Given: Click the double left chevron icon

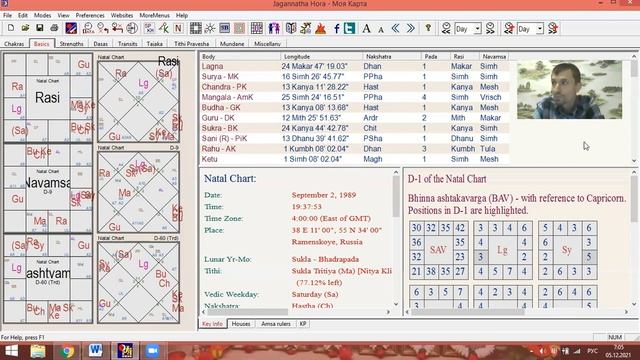Looking at the screenshot, I should [396, 28].
